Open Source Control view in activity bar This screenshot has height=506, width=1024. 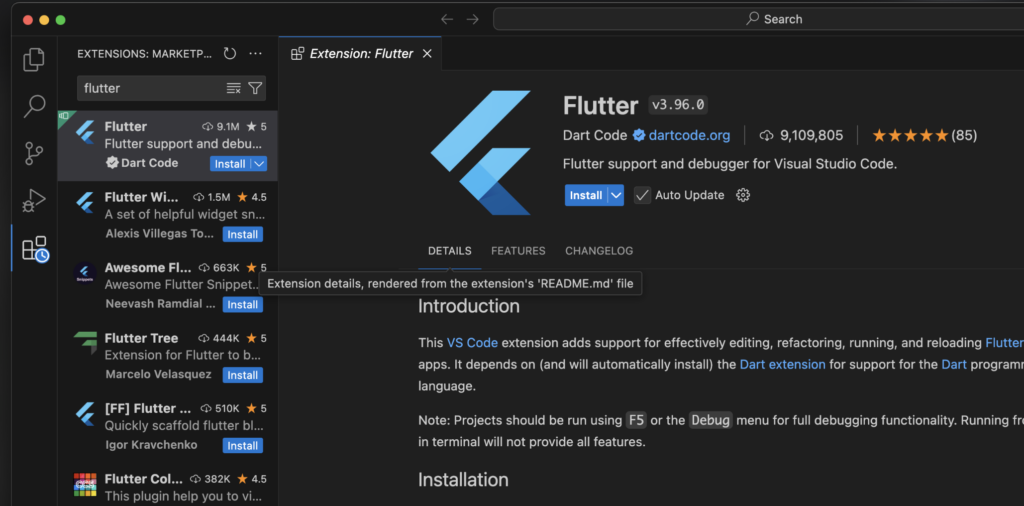[34, 153]
